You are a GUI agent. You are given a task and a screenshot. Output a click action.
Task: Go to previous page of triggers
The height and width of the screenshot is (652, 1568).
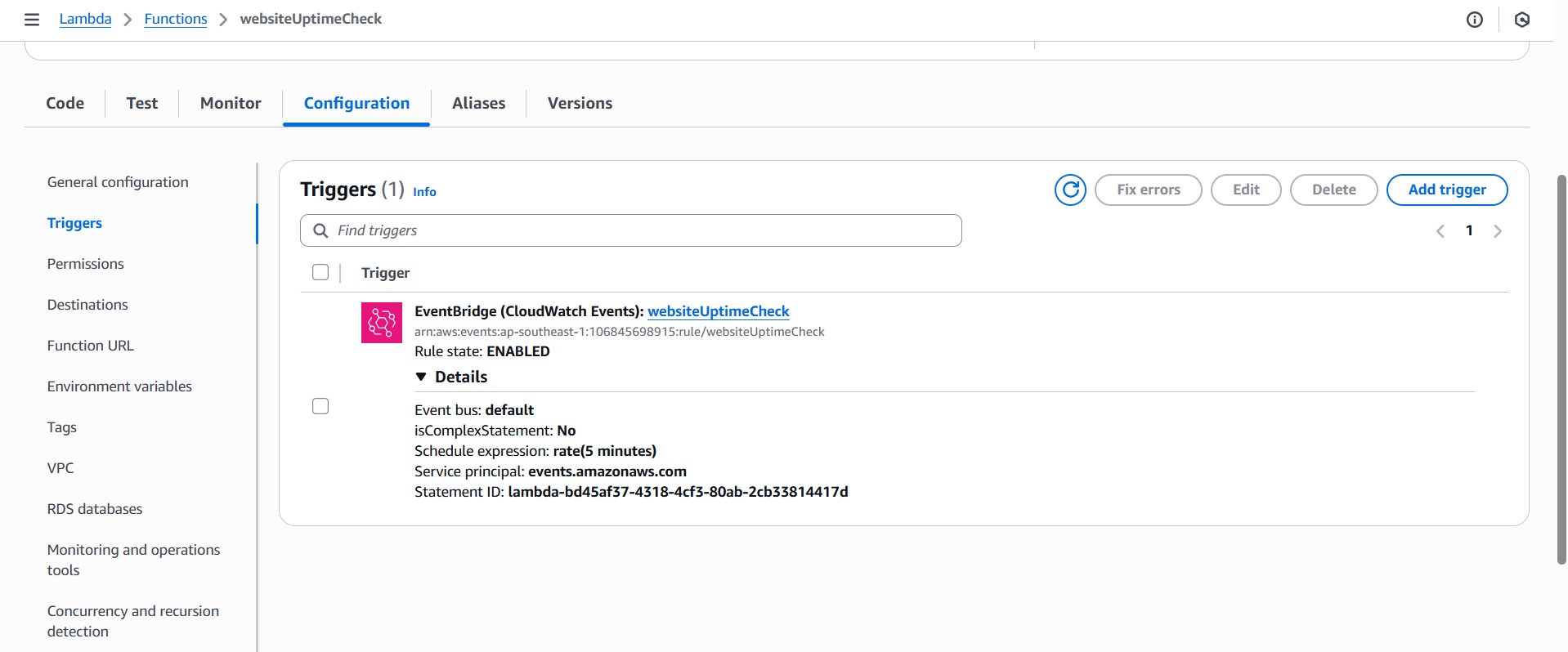pyautogui.click(x=1440, y=231)
